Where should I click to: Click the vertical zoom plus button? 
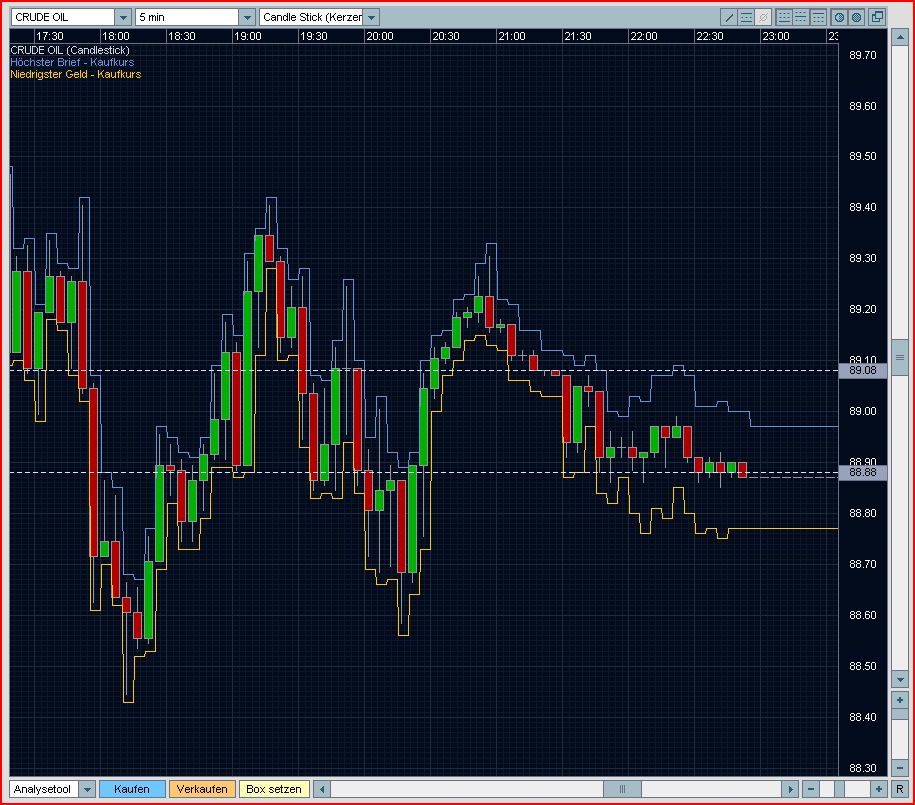(x=899, y=700)
